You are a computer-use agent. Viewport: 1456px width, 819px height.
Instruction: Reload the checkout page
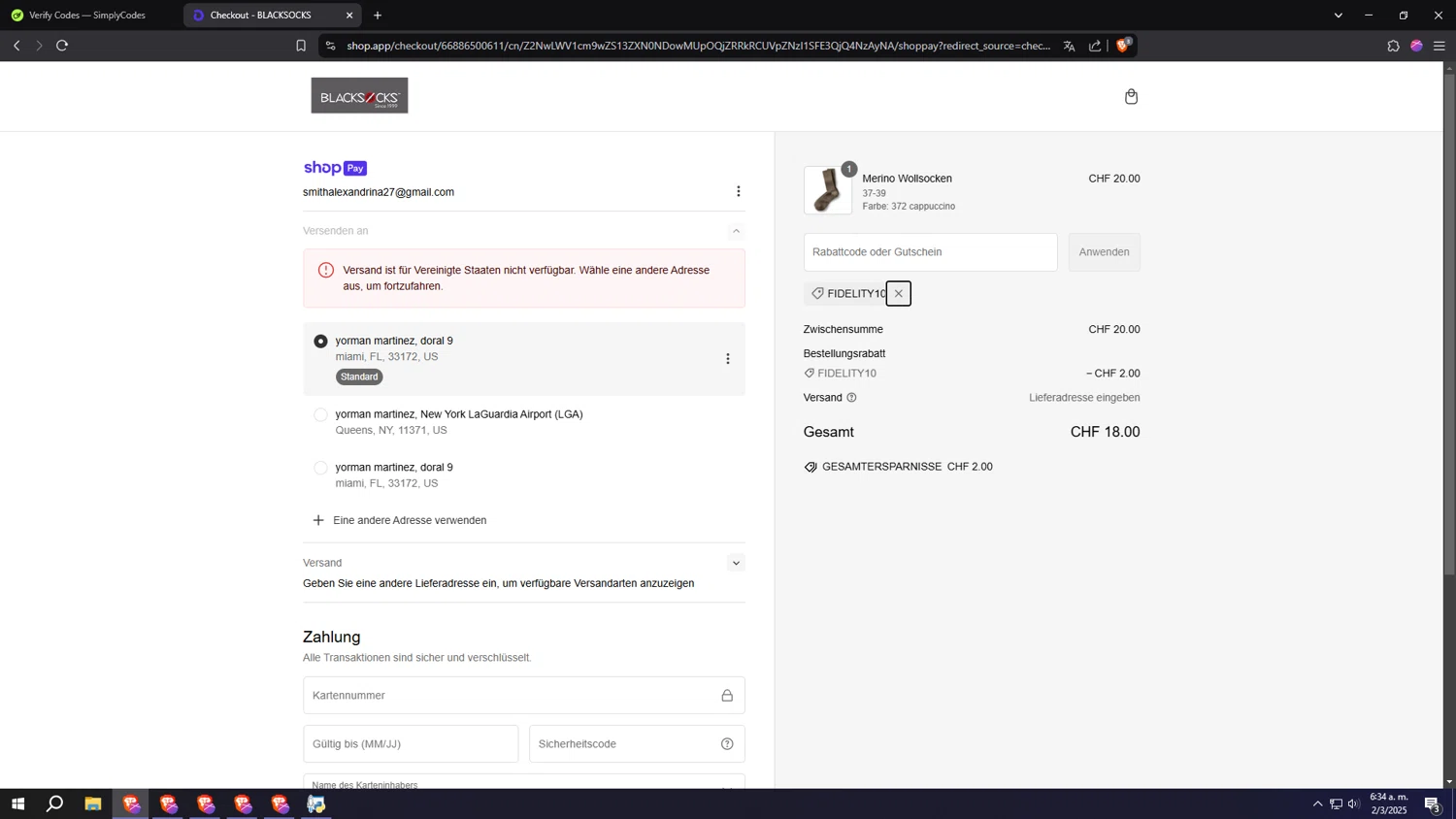[x=62, y=46]
